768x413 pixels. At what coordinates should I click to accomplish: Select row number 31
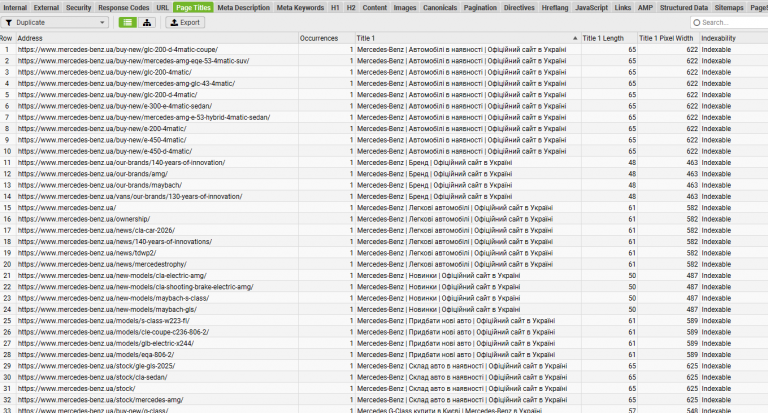(x=7, y=389)
